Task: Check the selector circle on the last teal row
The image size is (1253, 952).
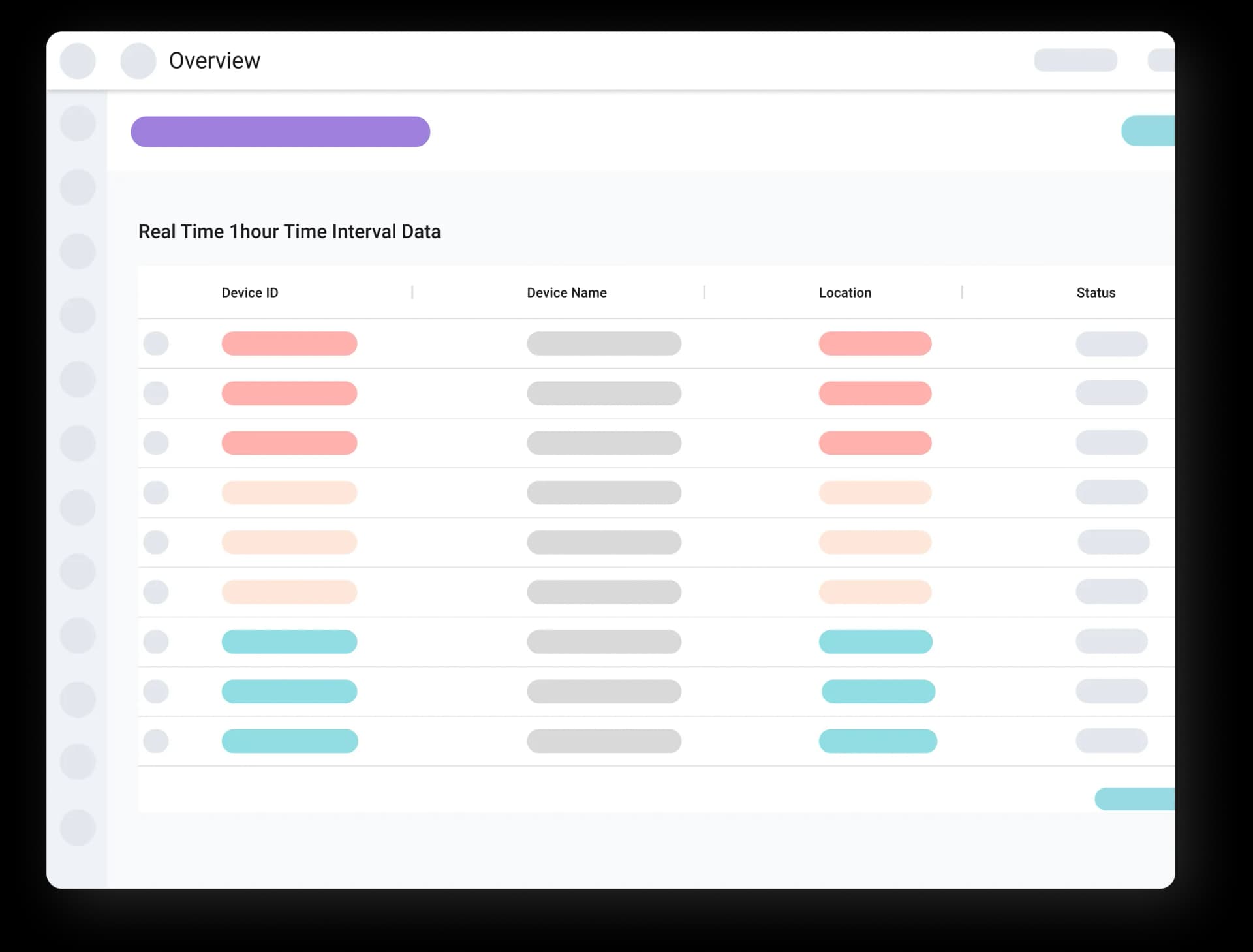Action: point(157,741)
